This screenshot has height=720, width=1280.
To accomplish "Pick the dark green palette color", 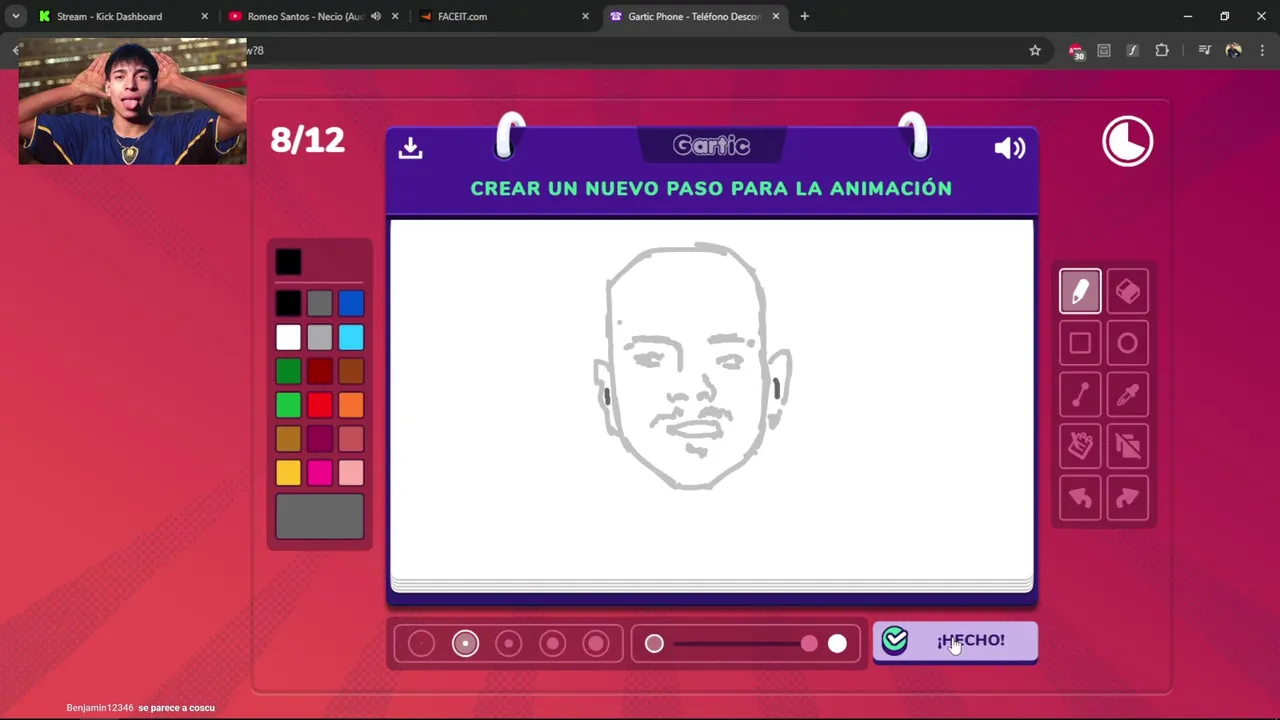I will click(x=288, y=371).
